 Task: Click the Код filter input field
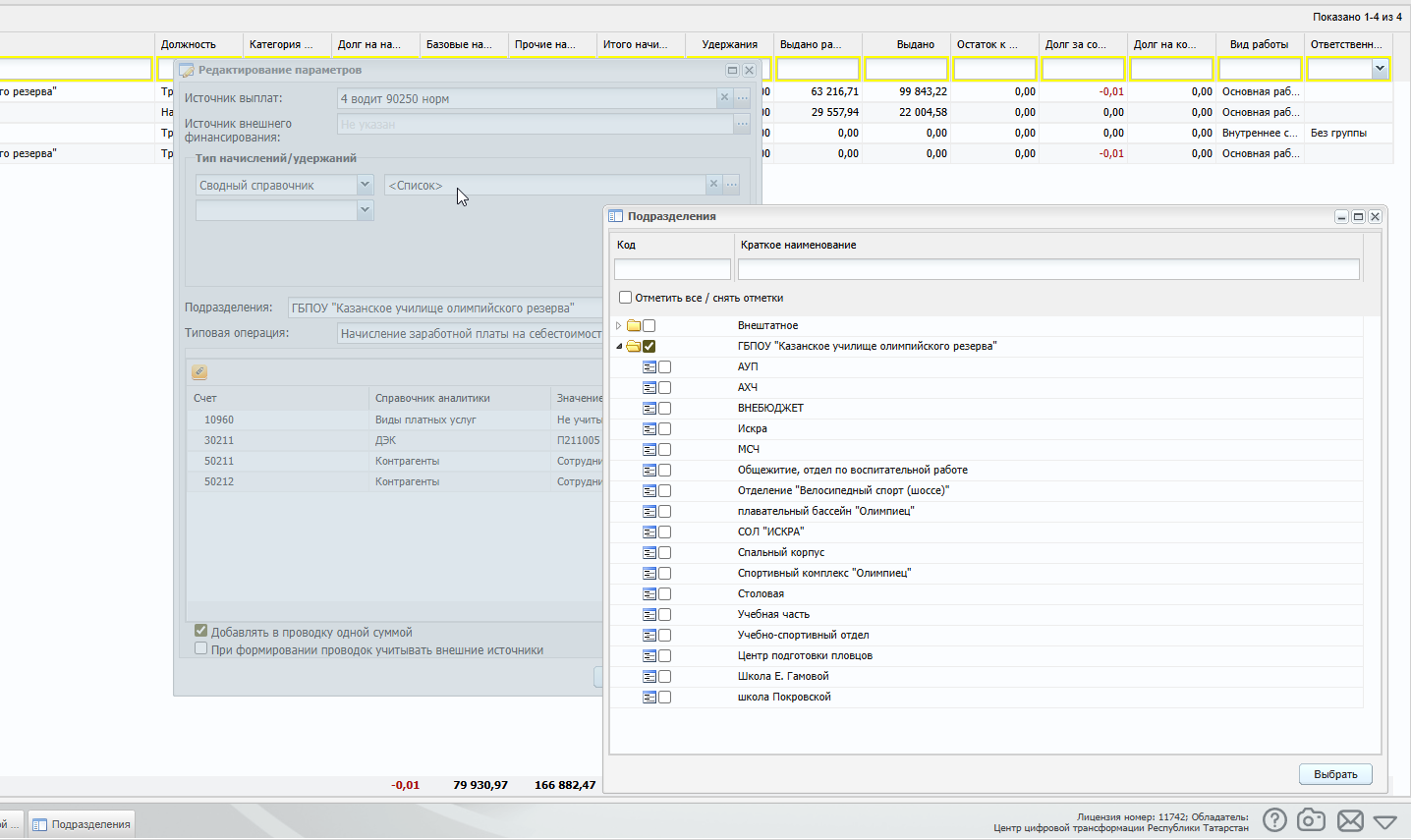(672, 269)
